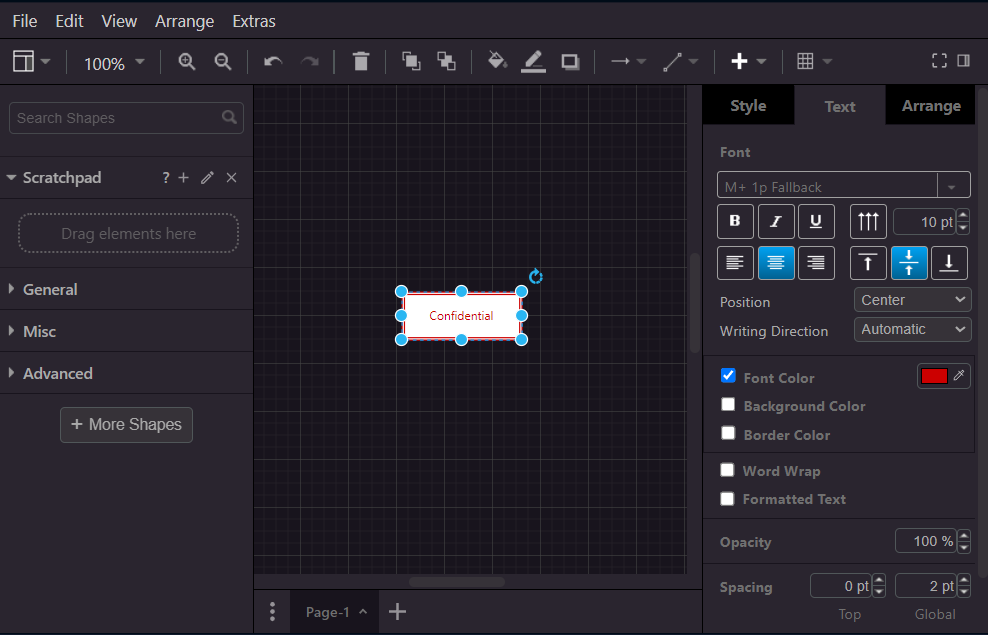Enable the Background Color checkbox
The width and height of the screenshot is (988, 635).
(728, 404)
